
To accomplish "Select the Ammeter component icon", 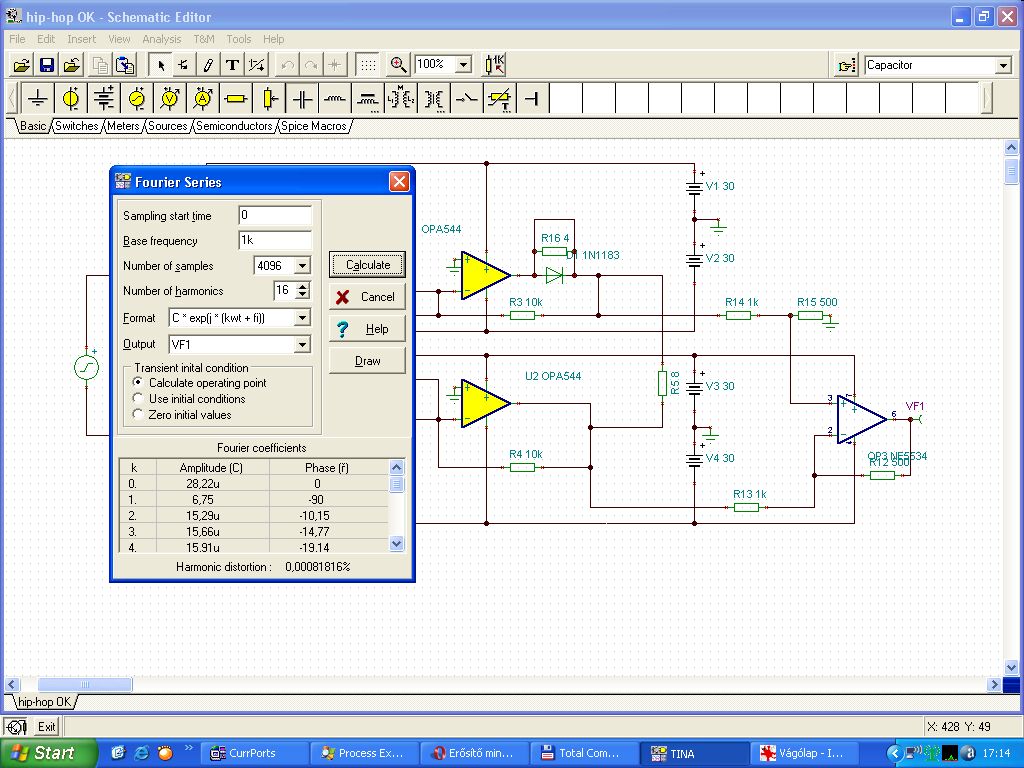I will [203, 99].
